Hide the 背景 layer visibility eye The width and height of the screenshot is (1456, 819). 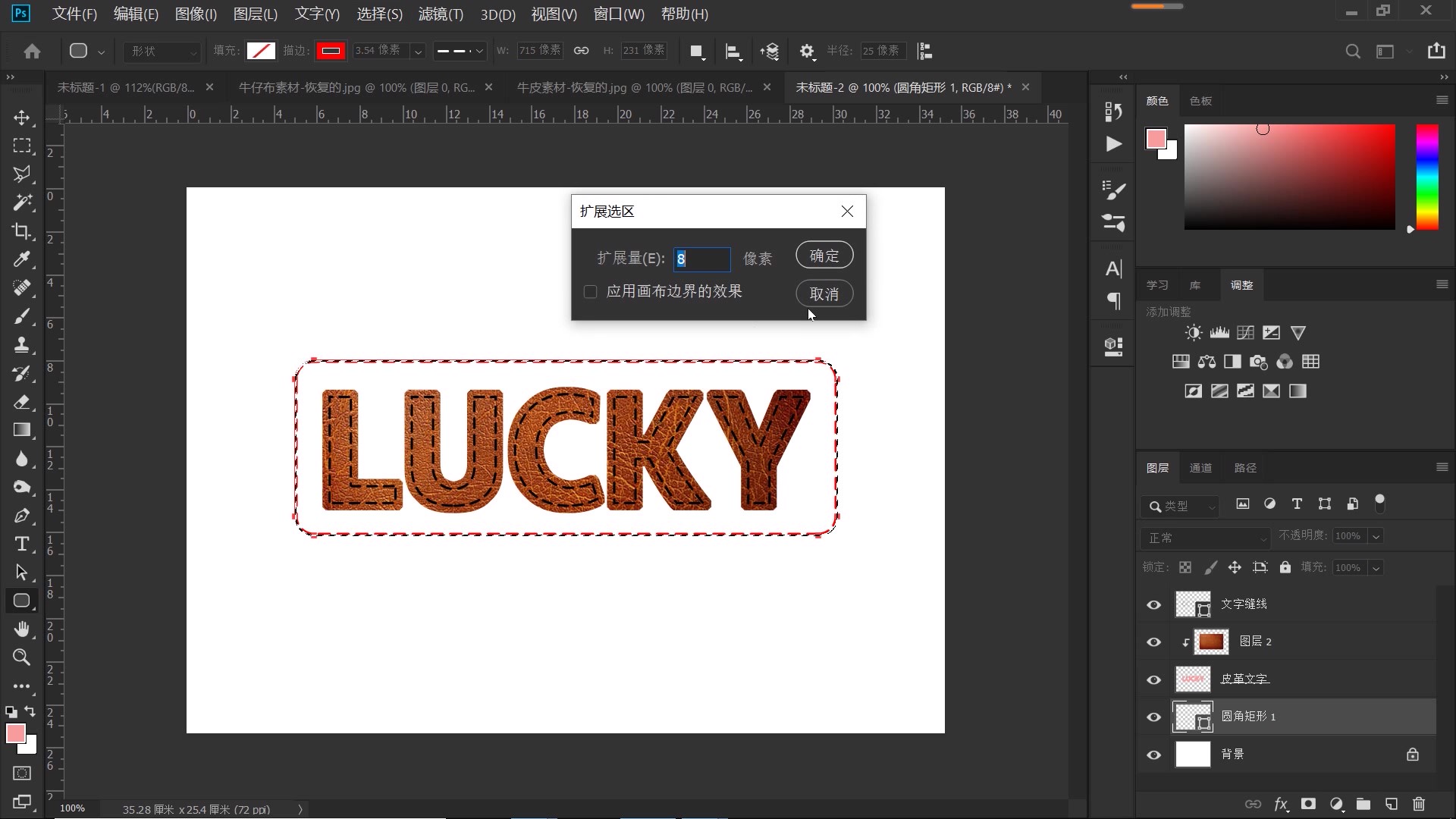point(1154,755)
